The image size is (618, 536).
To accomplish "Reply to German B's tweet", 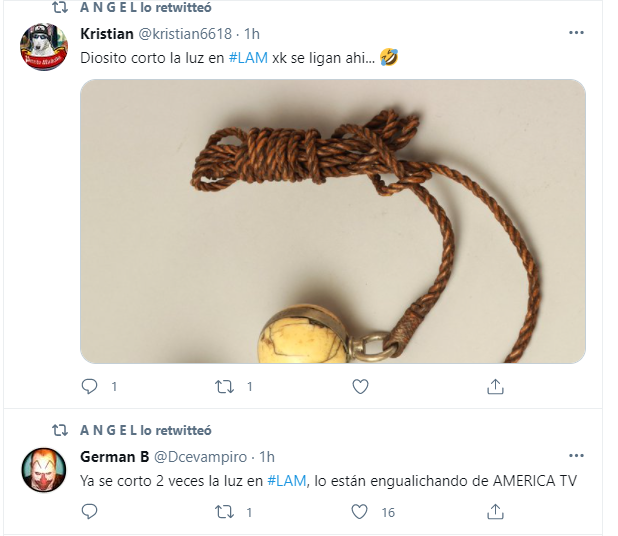I will (89, 512).
